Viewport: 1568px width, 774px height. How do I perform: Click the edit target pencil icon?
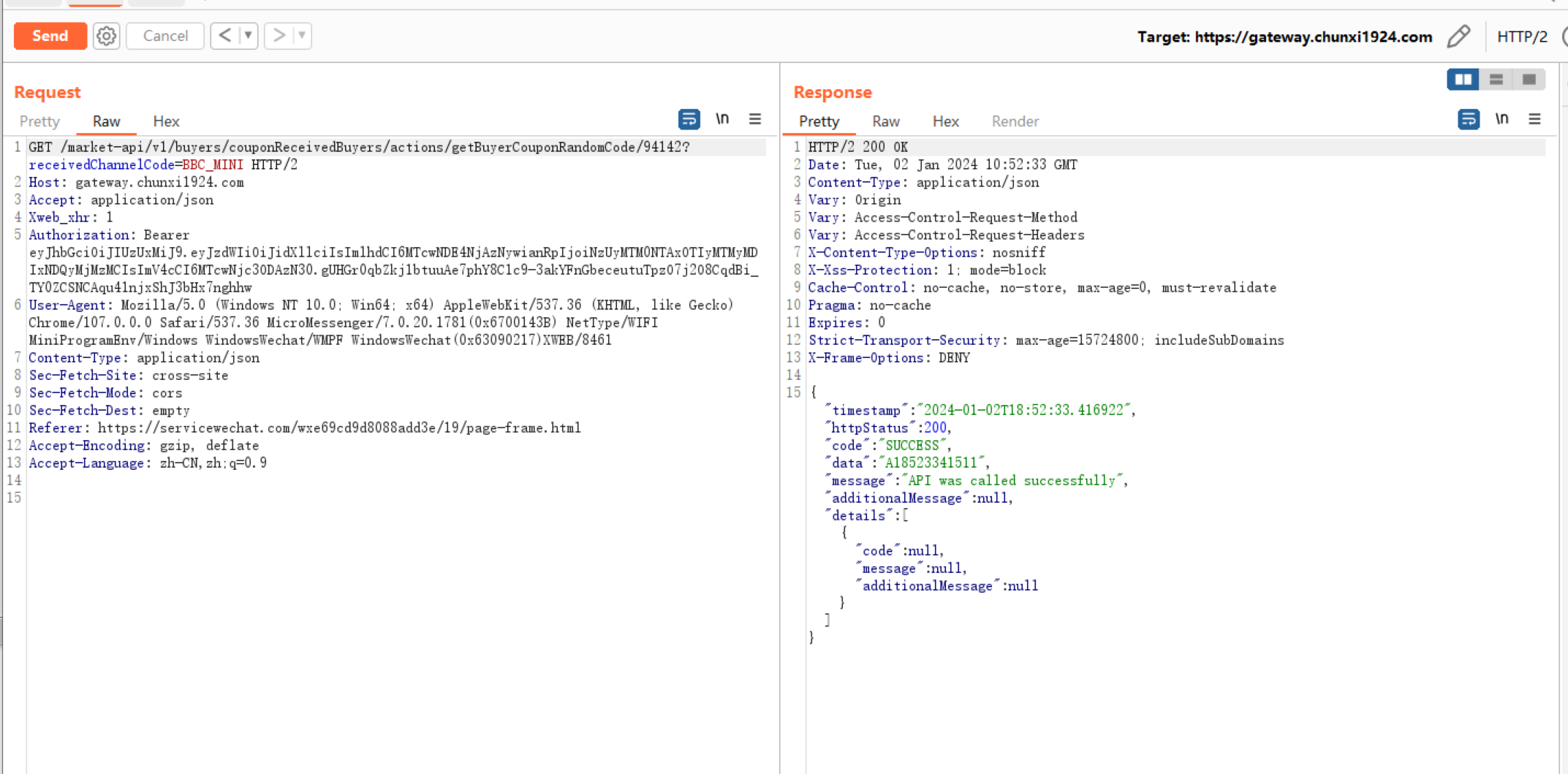1458,37
